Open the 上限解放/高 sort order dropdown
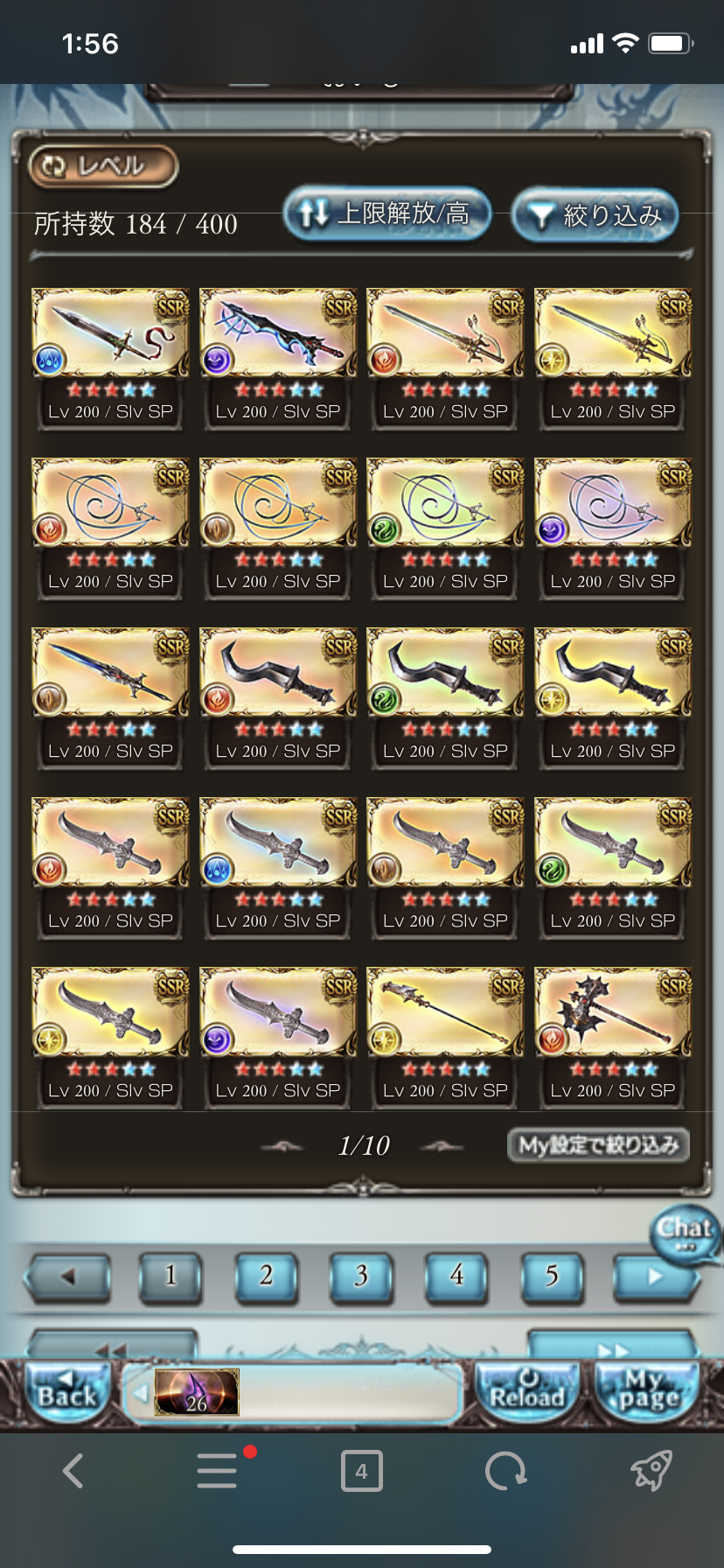The width and height of the screenshot is (724, 1568). (386, 213)
